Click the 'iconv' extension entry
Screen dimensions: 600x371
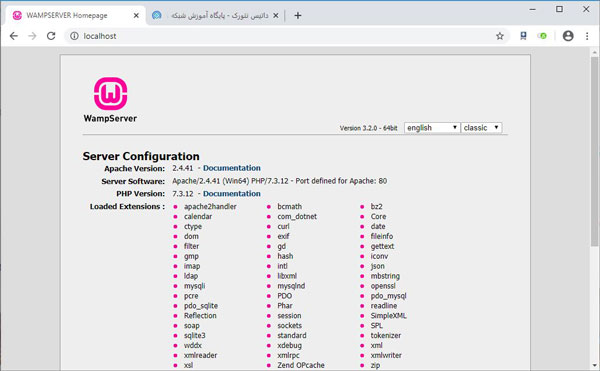click(379, 256)
